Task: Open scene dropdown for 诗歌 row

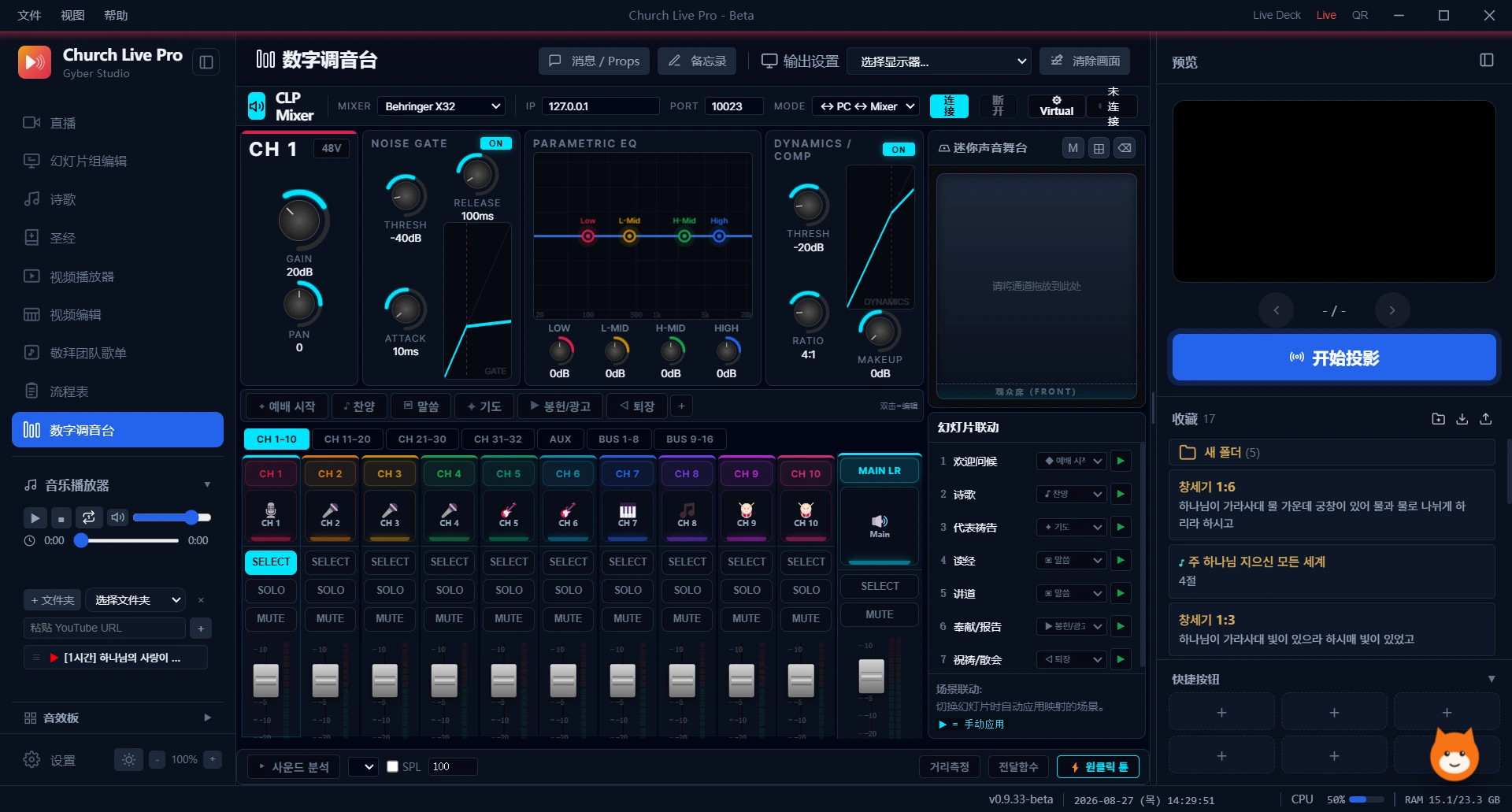Action: click(x=1072, y=494)
